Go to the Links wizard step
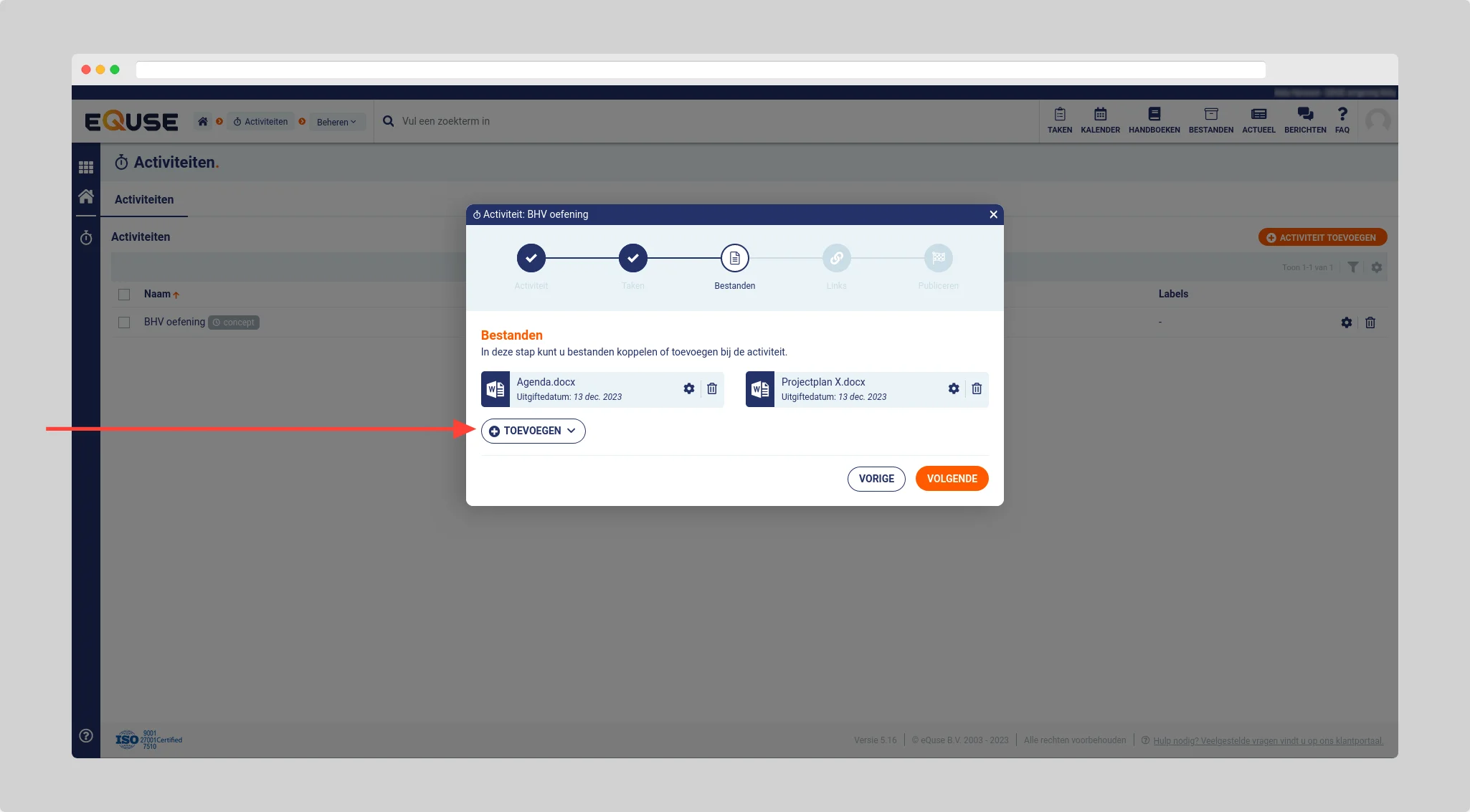1470x812 pixels. click(x=836, y=259)
